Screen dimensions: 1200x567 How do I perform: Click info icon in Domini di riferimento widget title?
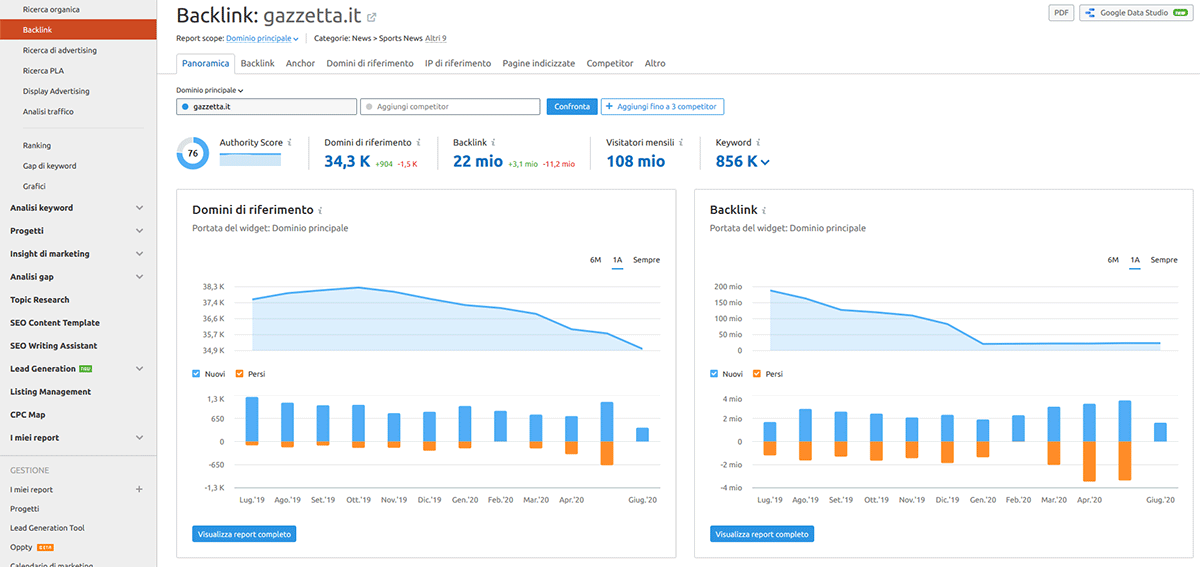point(320,211)
